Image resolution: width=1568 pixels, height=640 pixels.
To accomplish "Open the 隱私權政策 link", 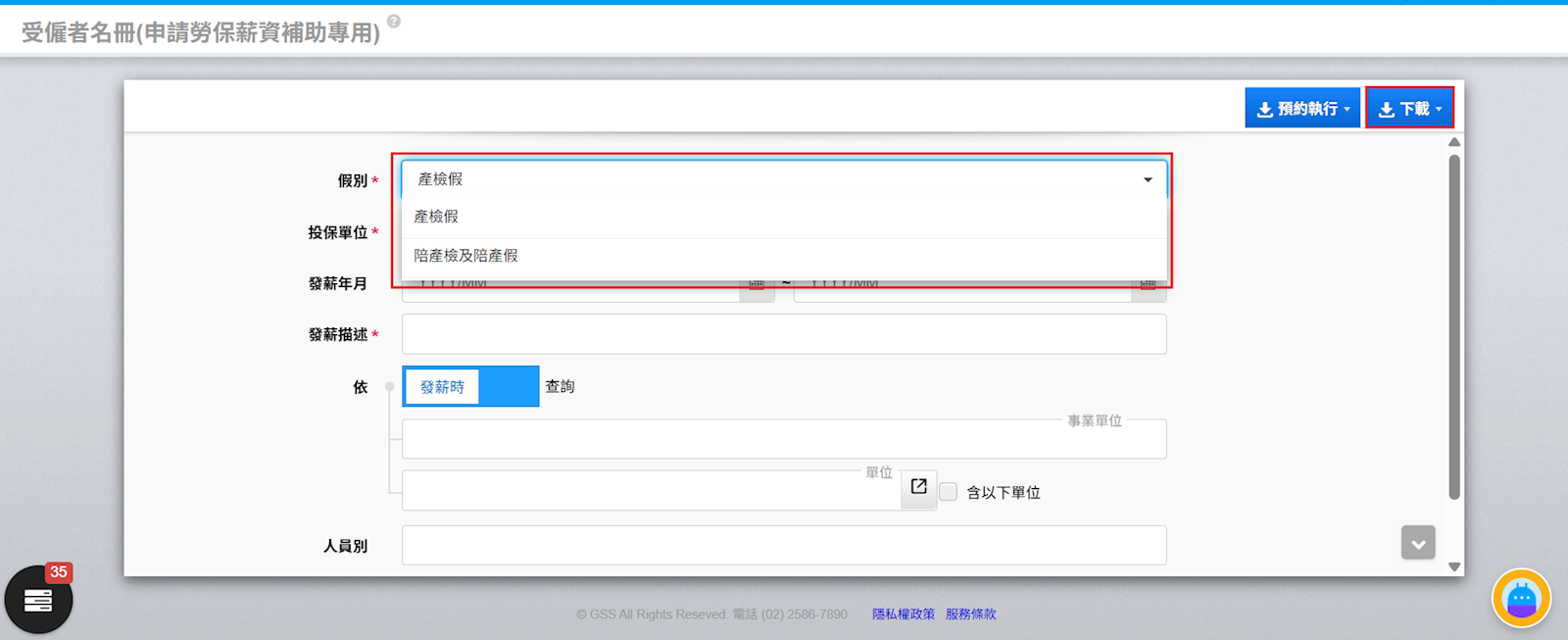I will [x=903, y=615].
